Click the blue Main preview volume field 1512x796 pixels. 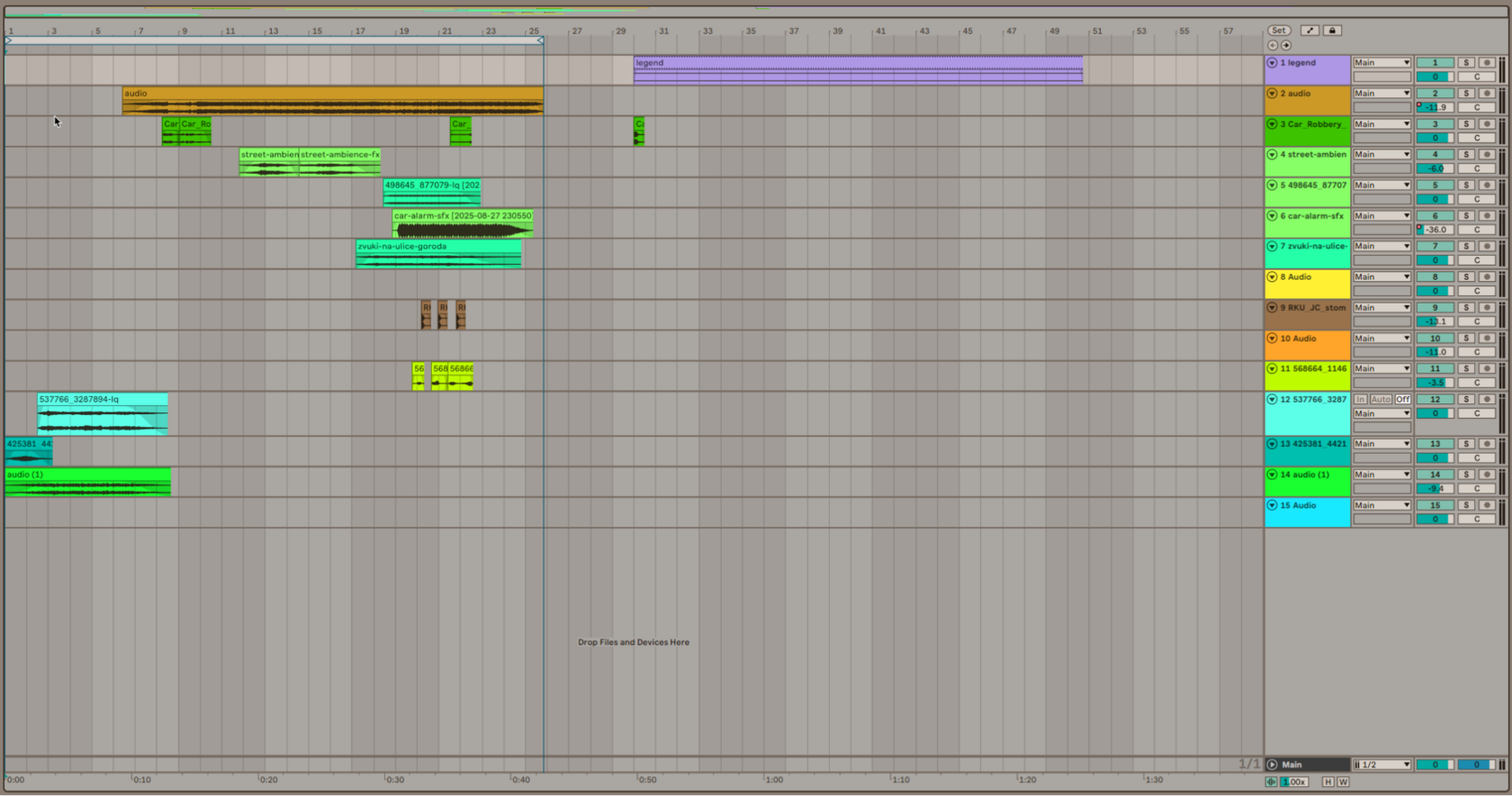point(1476,764)
